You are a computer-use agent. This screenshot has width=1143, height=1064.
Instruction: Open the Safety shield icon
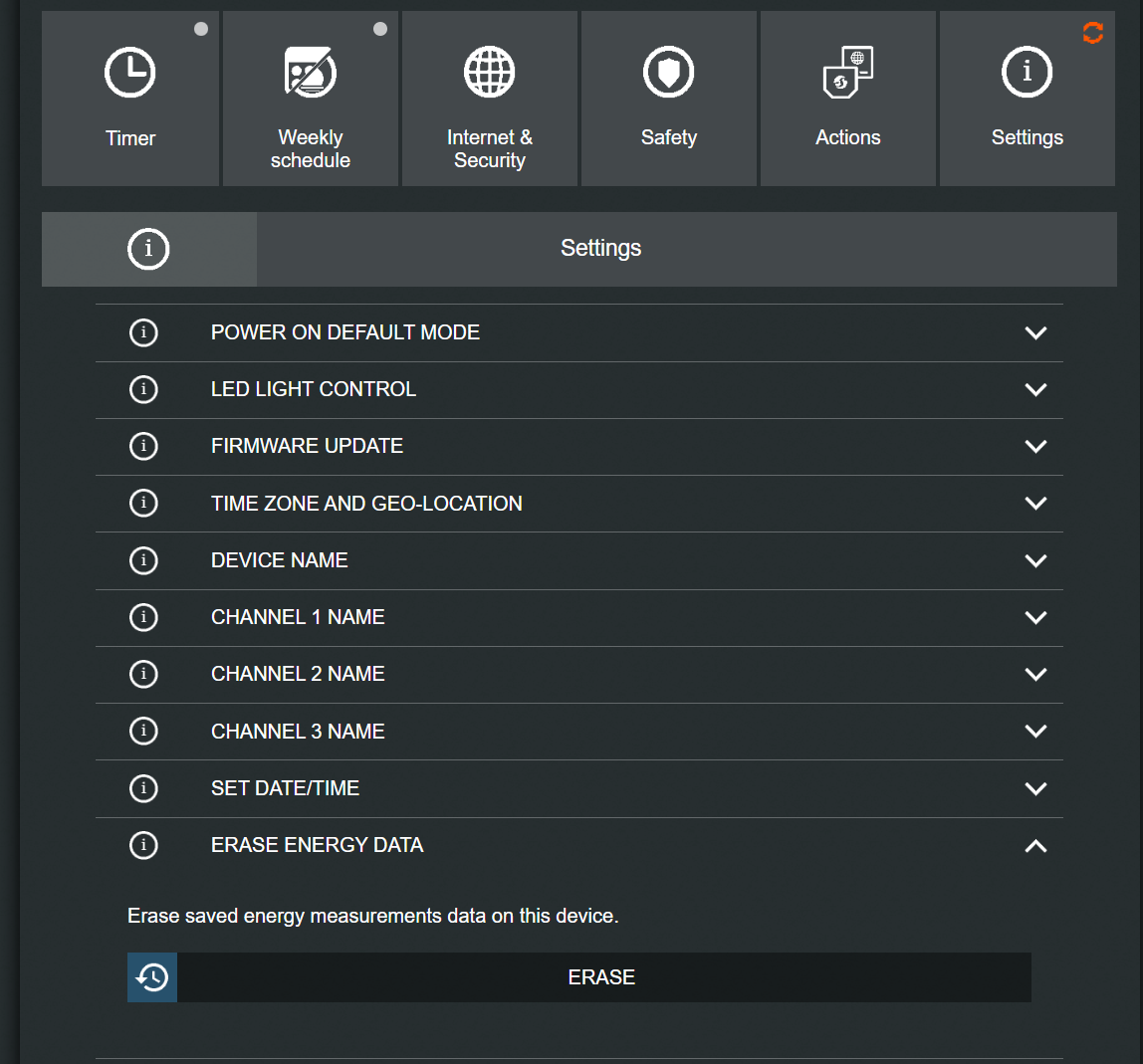(668, 73)
